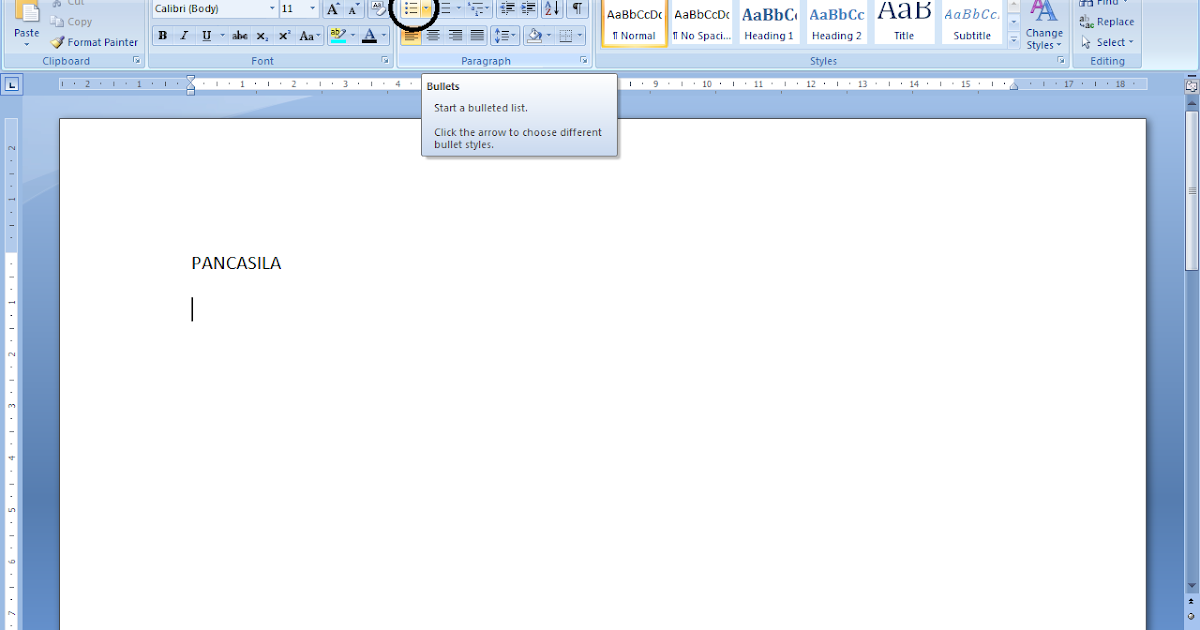
Task: Apply the Title style
Action: (x=904, y=23)
